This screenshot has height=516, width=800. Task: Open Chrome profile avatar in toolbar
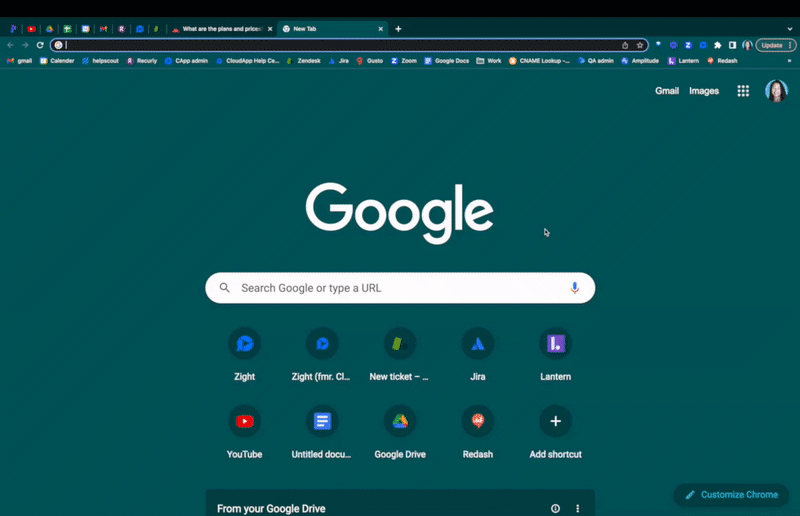(x=747, y=45)
